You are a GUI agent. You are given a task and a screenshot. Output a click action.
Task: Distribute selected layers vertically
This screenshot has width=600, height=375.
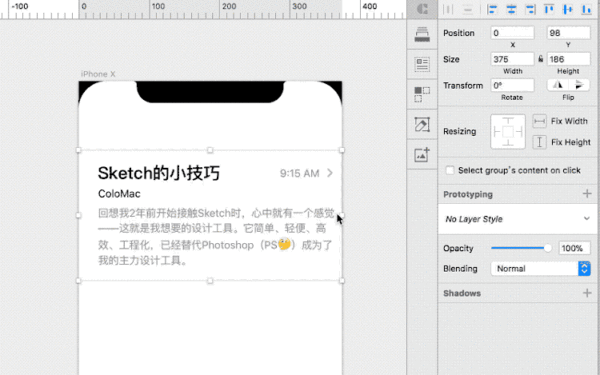click(468, 9)
